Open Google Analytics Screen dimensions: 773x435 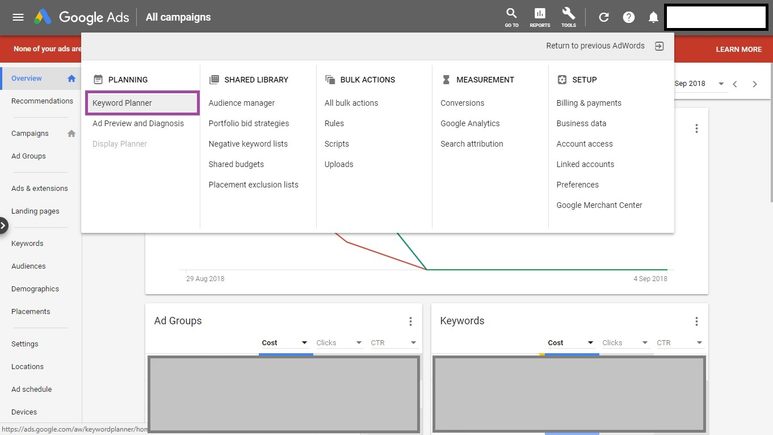470,123
